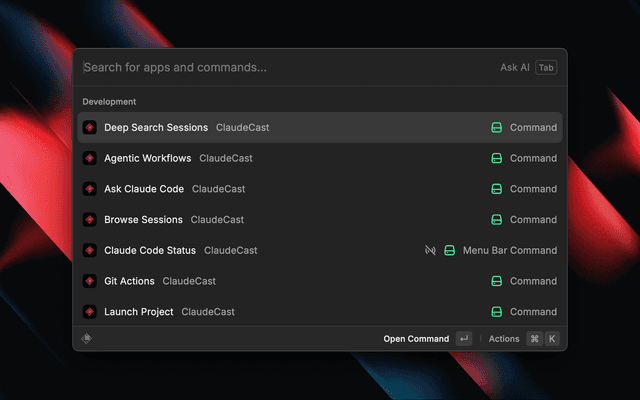Click the Ask AI label

point(515,68)
